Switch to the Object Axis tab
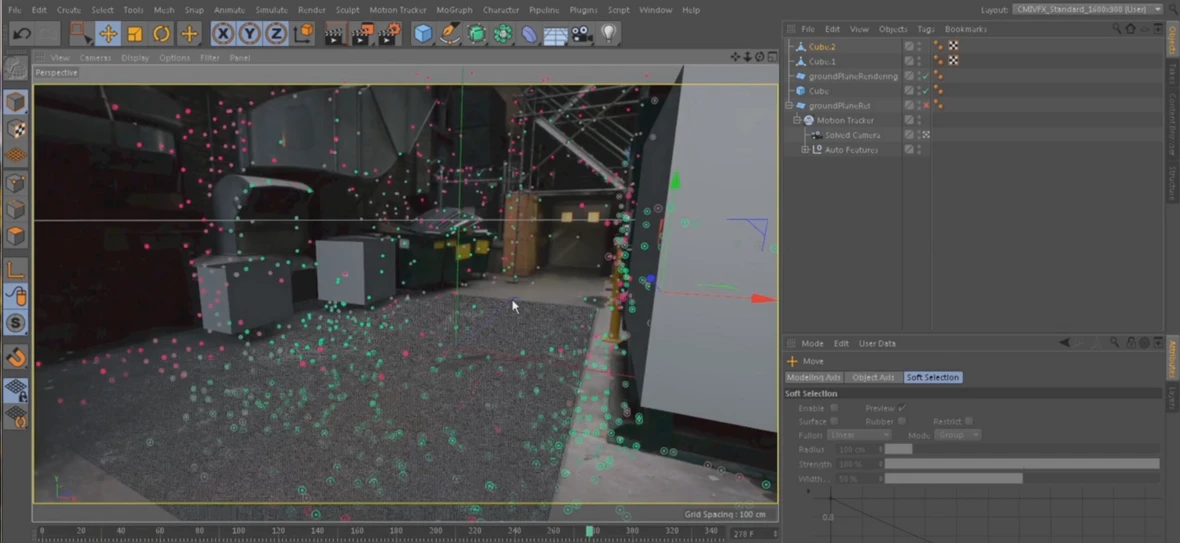The width and height of the screenshot is (1180, 543). point(873,377)
